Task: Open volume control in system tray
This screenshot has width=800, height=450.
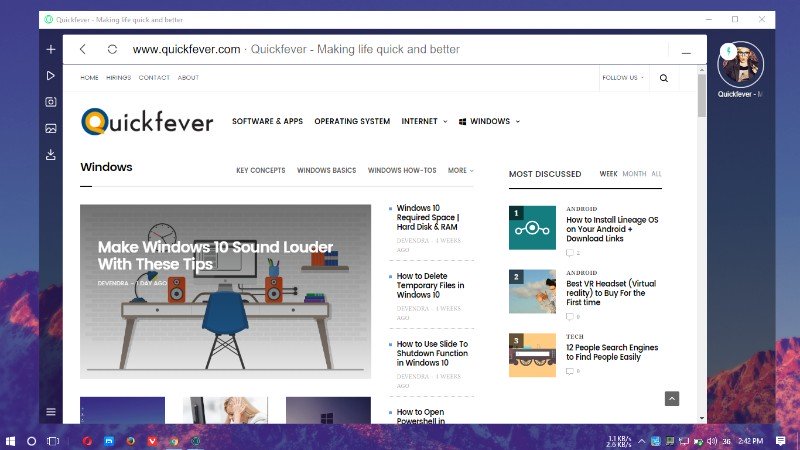Action: coord(712,441)
